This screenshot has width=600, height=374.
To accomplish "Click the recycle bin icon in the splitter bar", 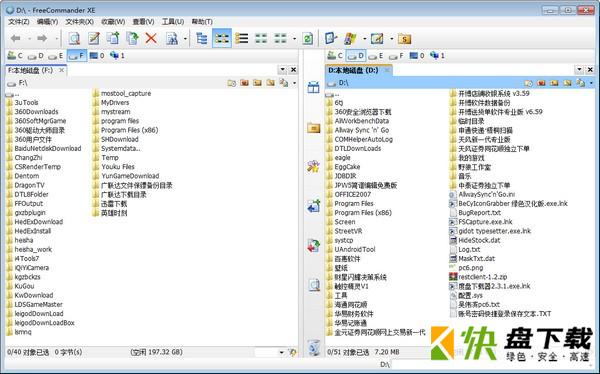I will tap(314, 347).
